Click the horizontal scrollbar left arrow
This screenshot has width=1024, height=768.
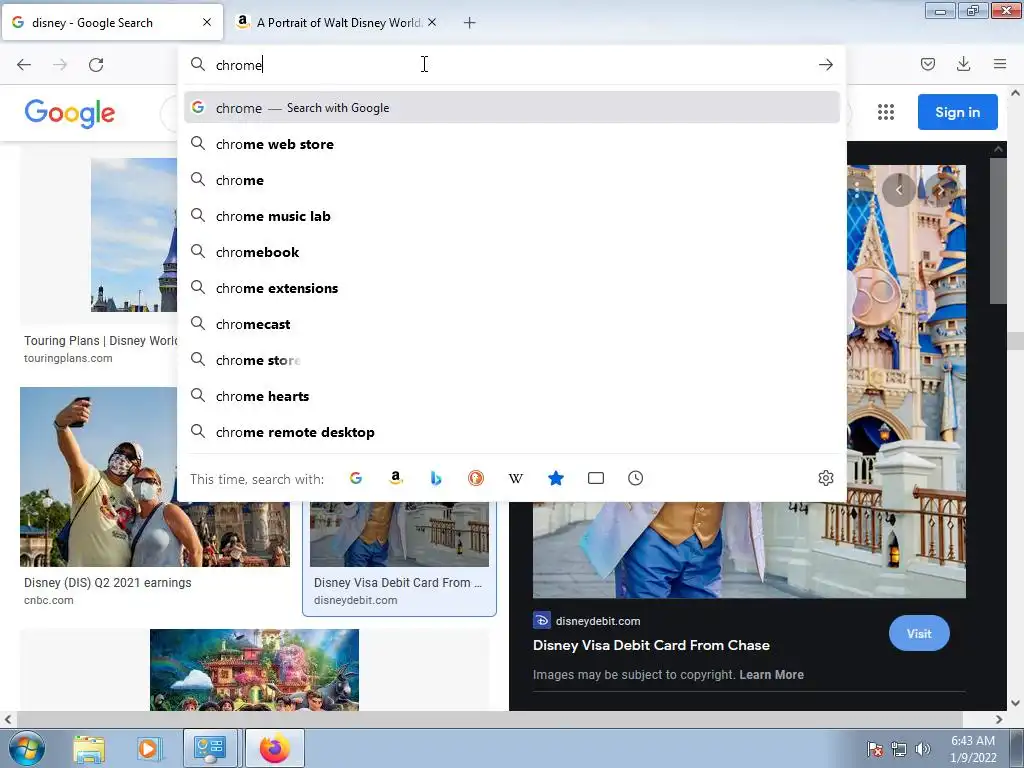point(7,719)
